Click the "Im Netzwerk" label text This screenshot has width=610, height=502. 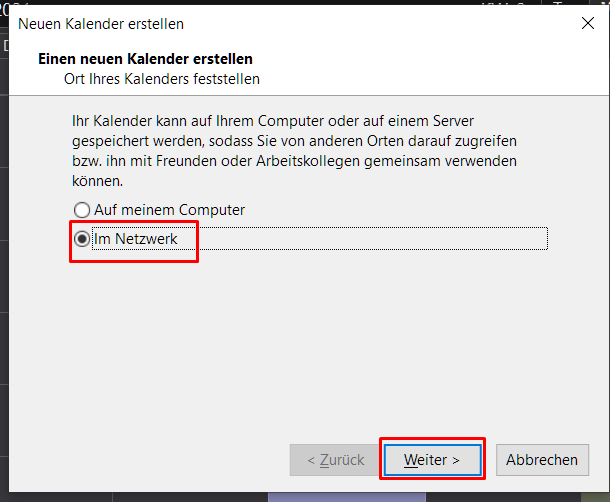135,239
